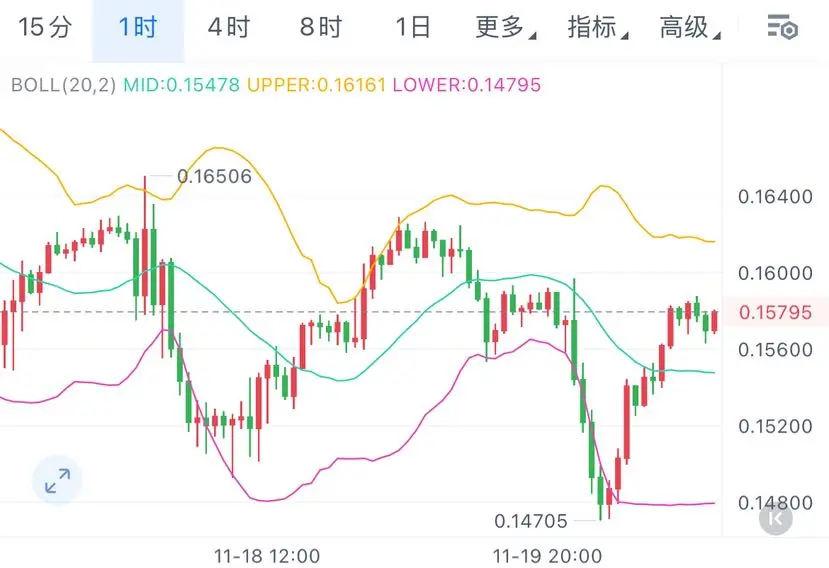Screen dimensions: 829x568
Task: Click the low marker 0.14705
Action: click(531, 521)
